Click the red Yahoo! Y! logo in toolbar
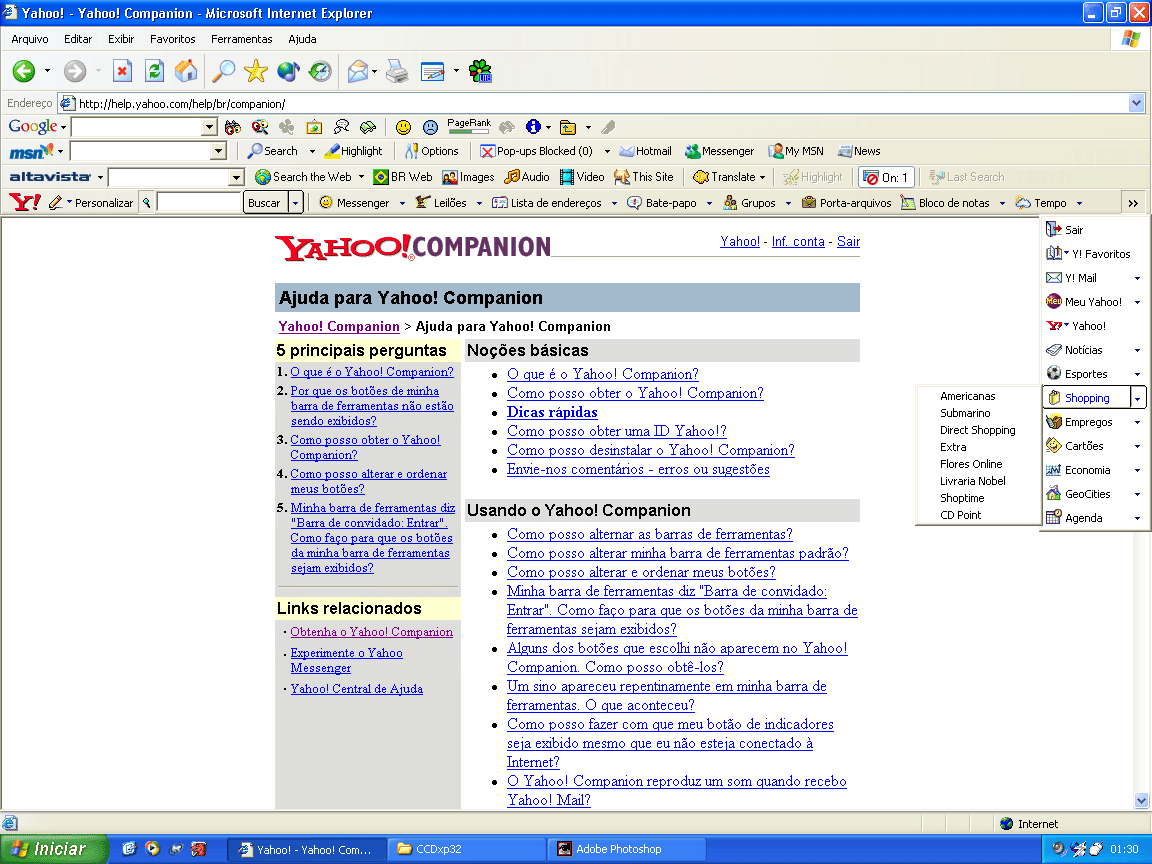The height and width of the screenshot is (864, 1152). (25, 202)
